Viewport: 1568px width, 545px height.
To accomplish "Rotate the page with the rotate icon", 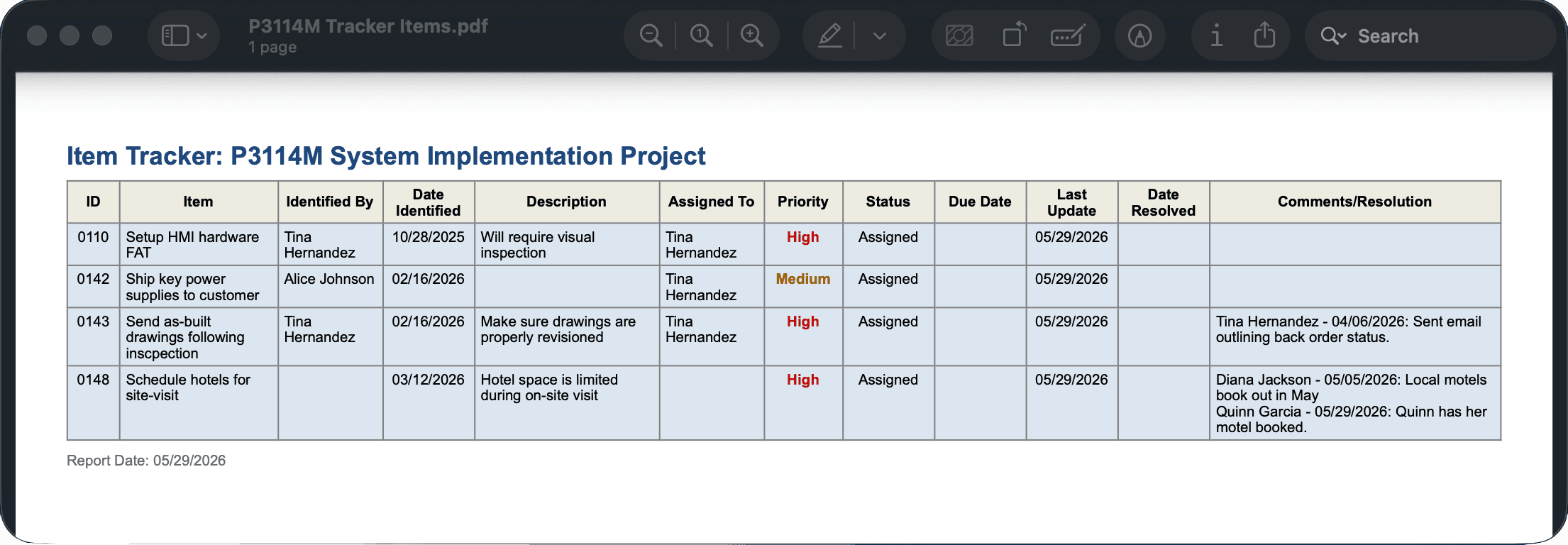I will pos(1014,35).
